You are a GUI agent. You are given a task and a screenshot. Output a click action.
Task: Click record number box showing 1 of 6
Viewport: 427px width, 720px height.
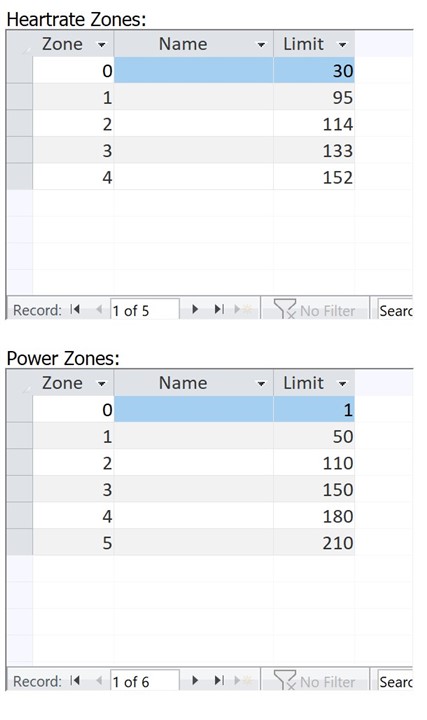144,681
